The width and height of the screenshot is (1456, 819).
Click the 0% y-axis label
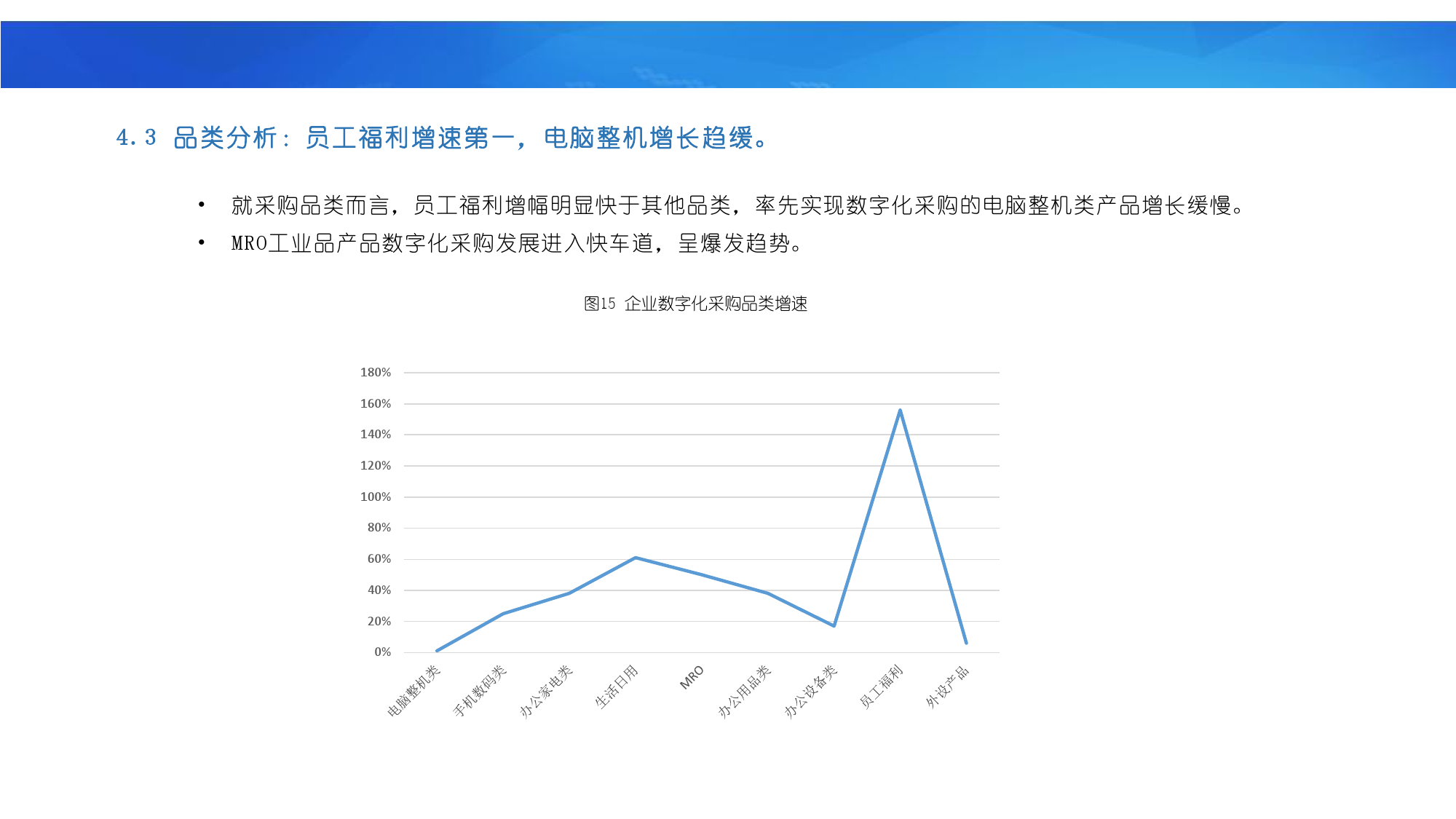click(382, 652)
